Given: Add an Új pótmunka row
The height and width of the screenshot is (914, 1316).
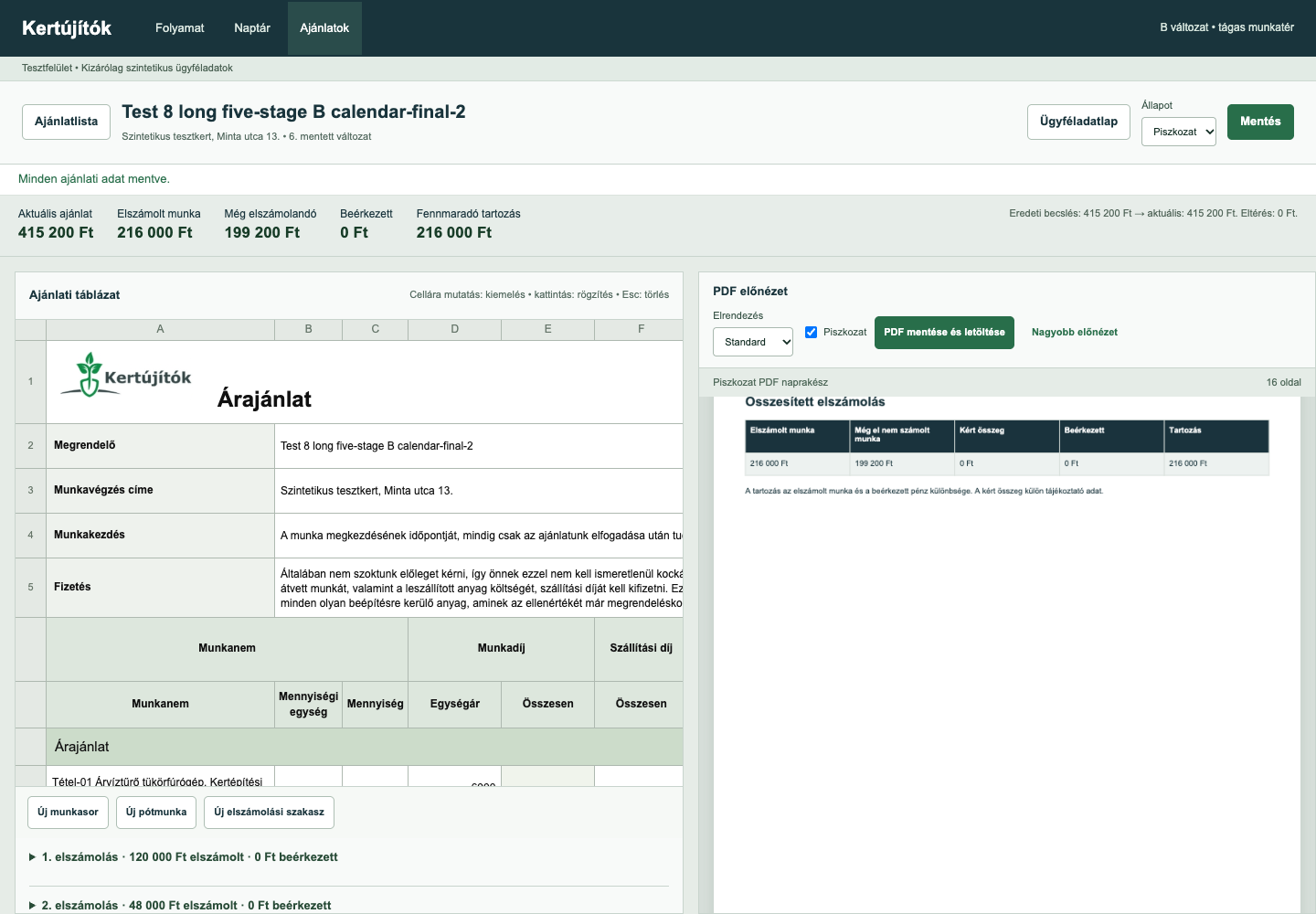Looking at the screenshot, I should pos(156,813).
